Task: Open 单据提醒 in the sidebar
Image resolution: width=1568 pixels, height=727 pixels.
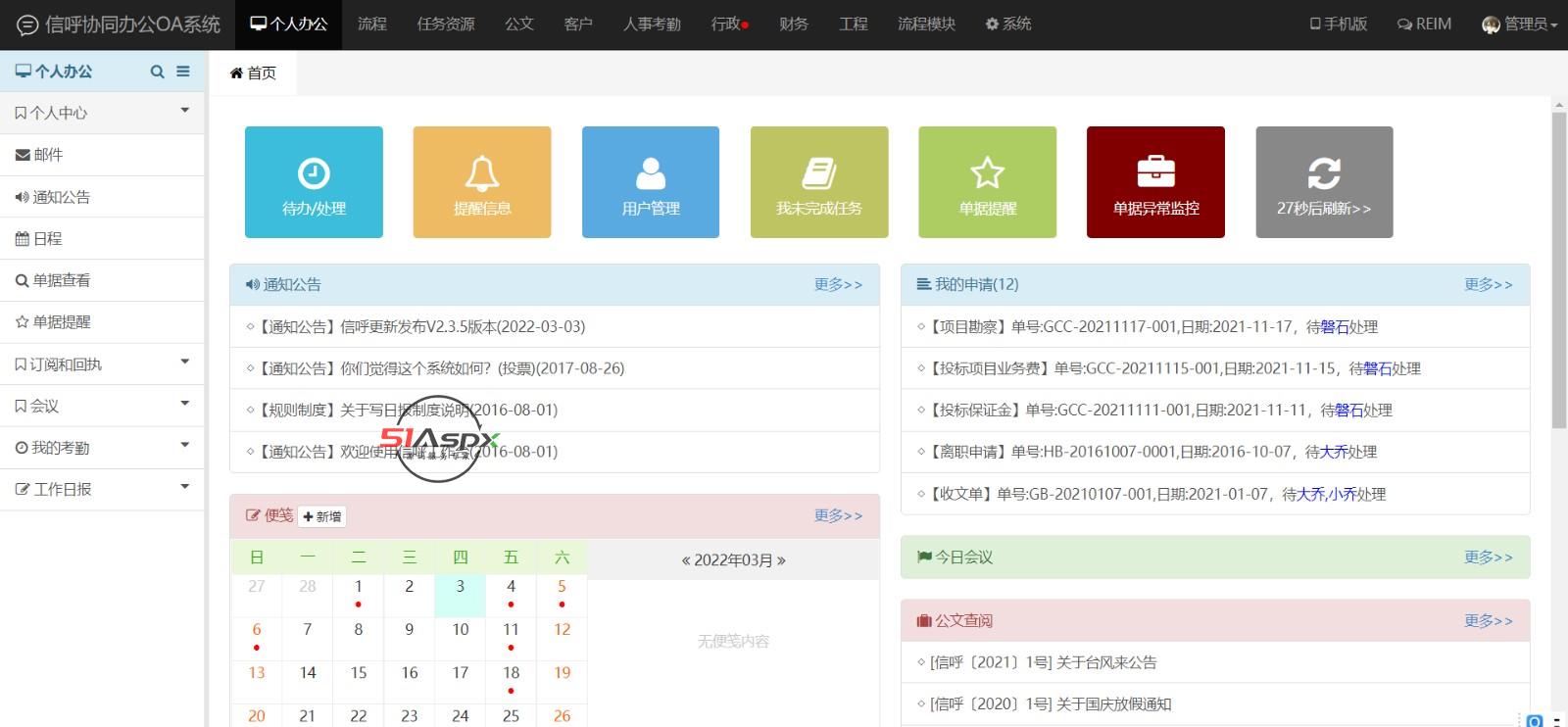Action: tap(102, 321)
